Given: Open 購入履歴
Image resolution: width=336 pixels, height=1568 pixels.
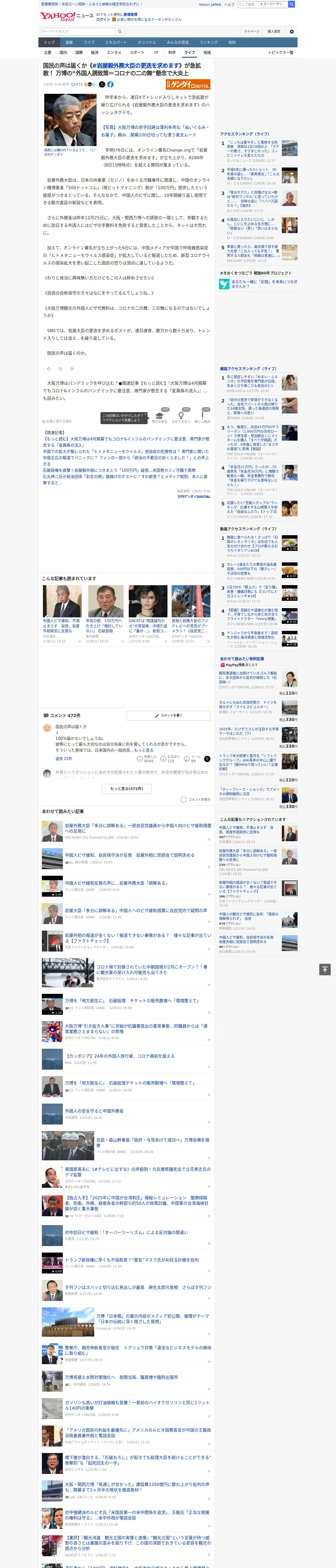Looking at the screenshot, I should coord(274,32).
